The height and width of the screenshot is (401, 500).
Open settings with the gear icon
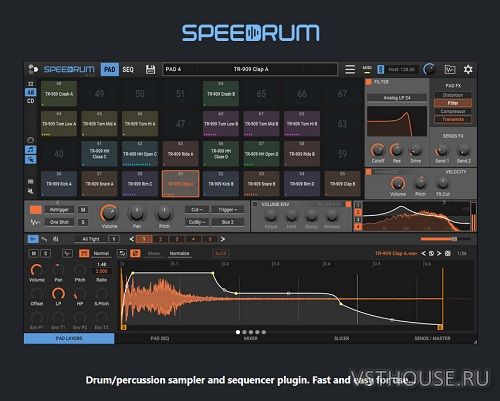[468, 69]
